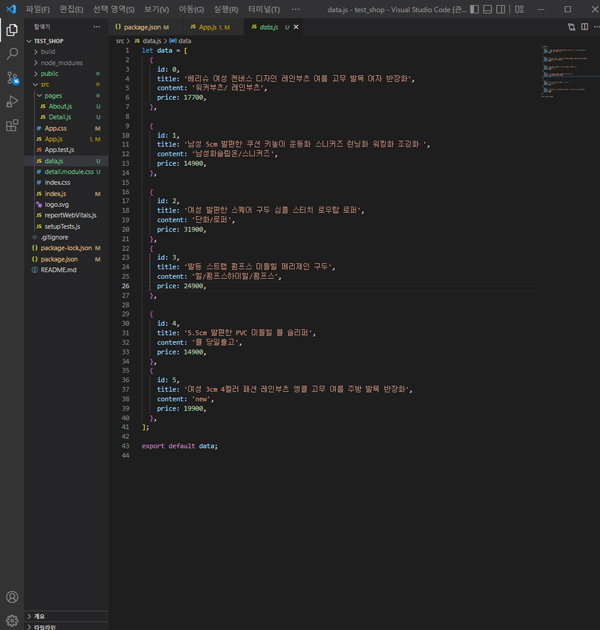Viewport: 600px width, 630px height.
Task: Toggle bottom panel layout icon
Action: coord(487,9)
